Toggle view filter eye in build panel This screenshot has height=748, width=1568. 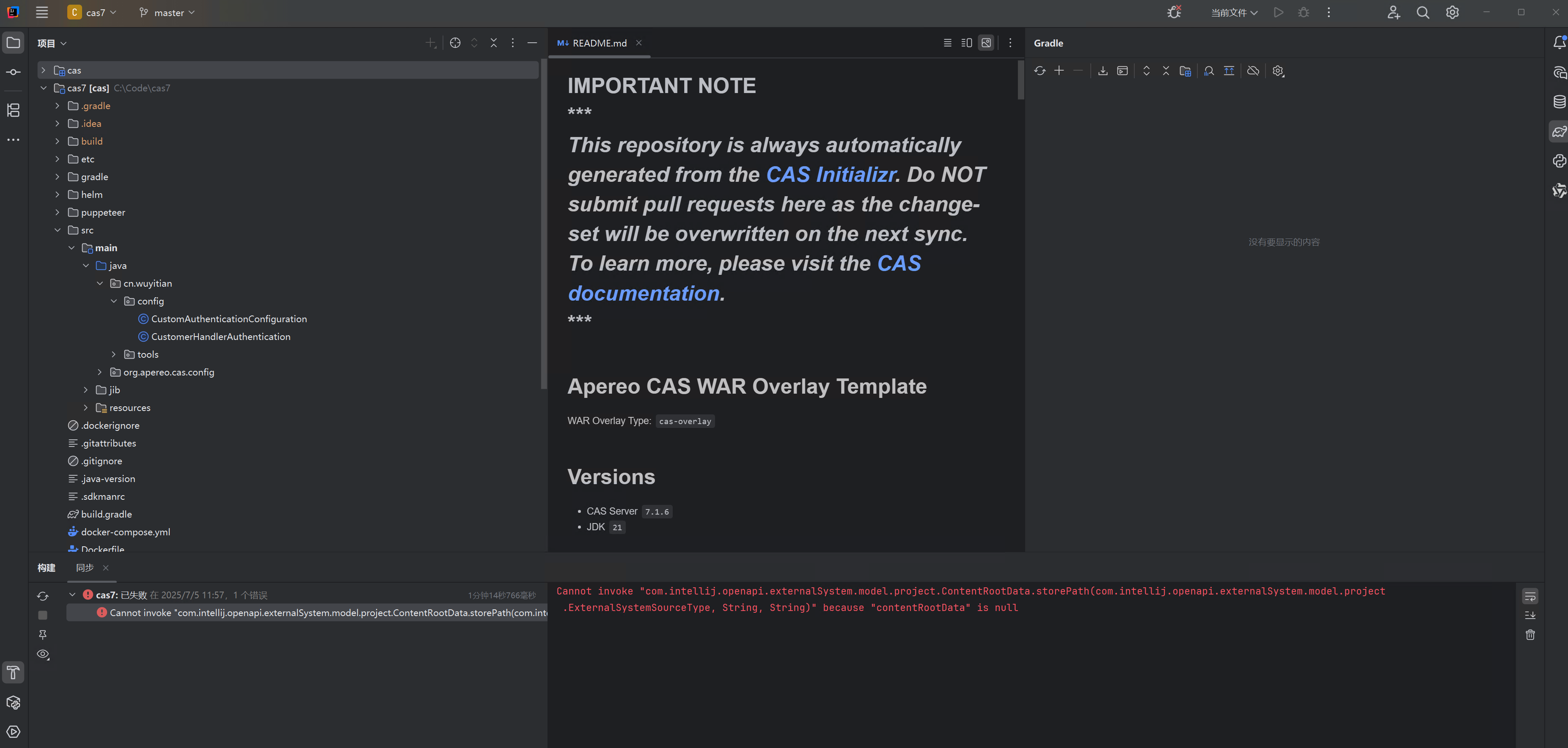tap(43, 655)
